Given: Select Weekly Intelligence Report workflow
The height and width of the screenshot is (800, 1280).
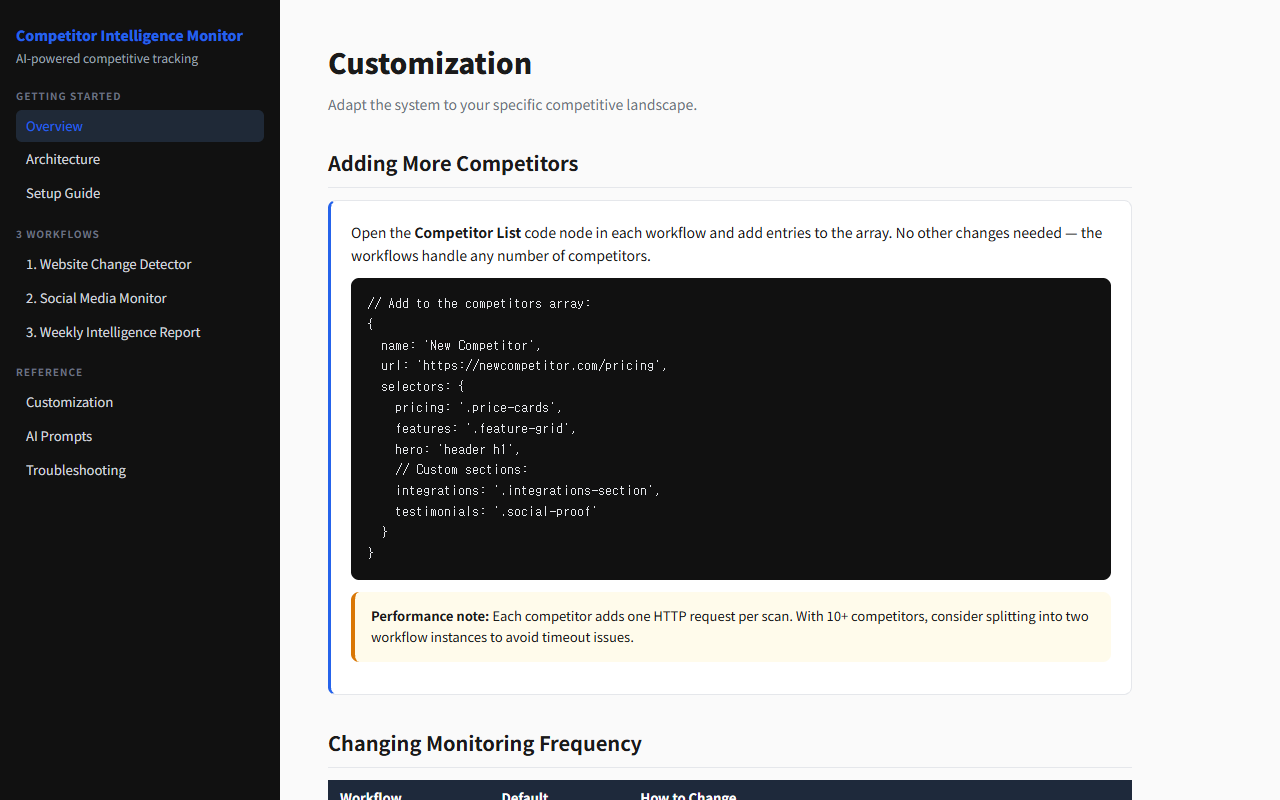Looking at the screenshot, I should 112,332.
